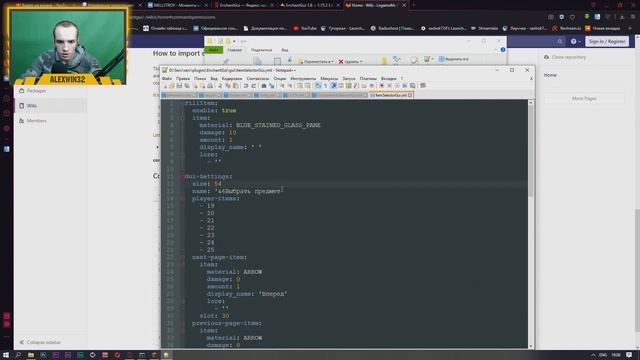Click Удалить button in Explorer ribbon
The width and height of the screenshot is (640, 360).
click(x=351, y=62)
